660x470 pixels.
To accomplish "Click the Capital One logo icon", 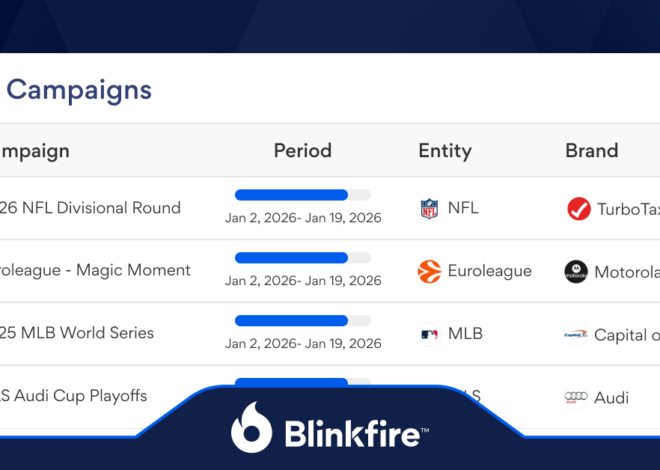I will (576, 335).
